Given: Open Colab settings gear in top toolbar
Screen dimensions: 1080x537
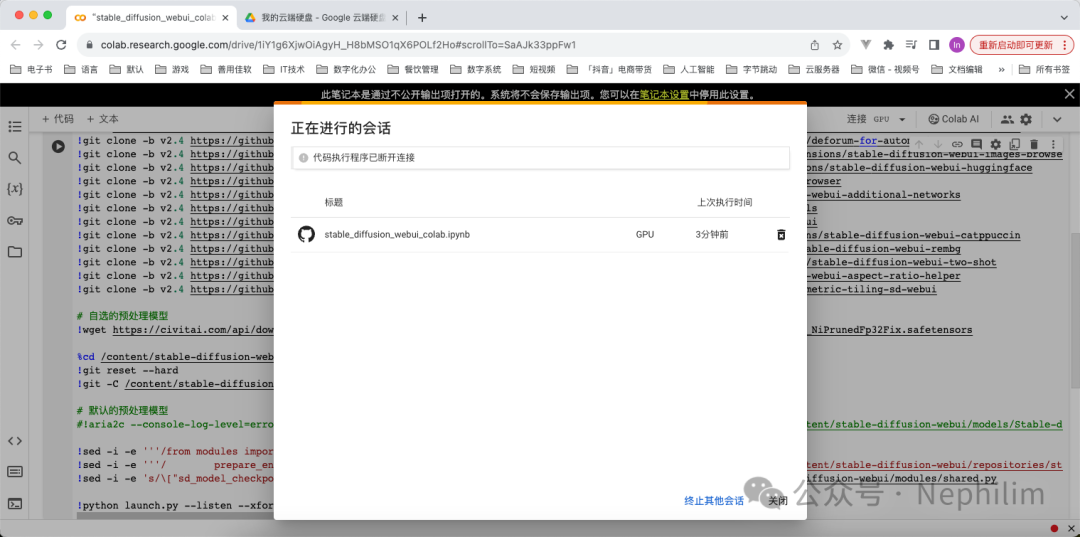Looking at the screenshot, I should [1026, 119].
